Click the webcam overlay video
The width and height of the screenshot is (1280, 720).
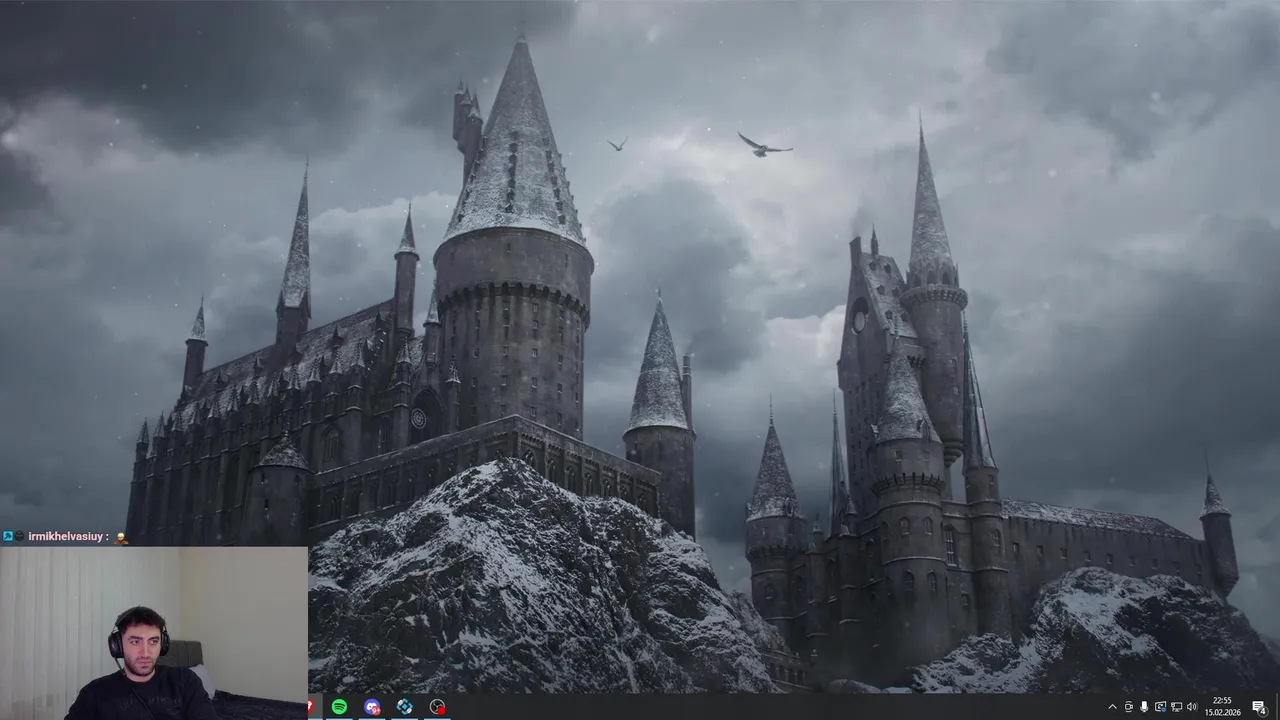pyautogui.click(x=154, y=633)
